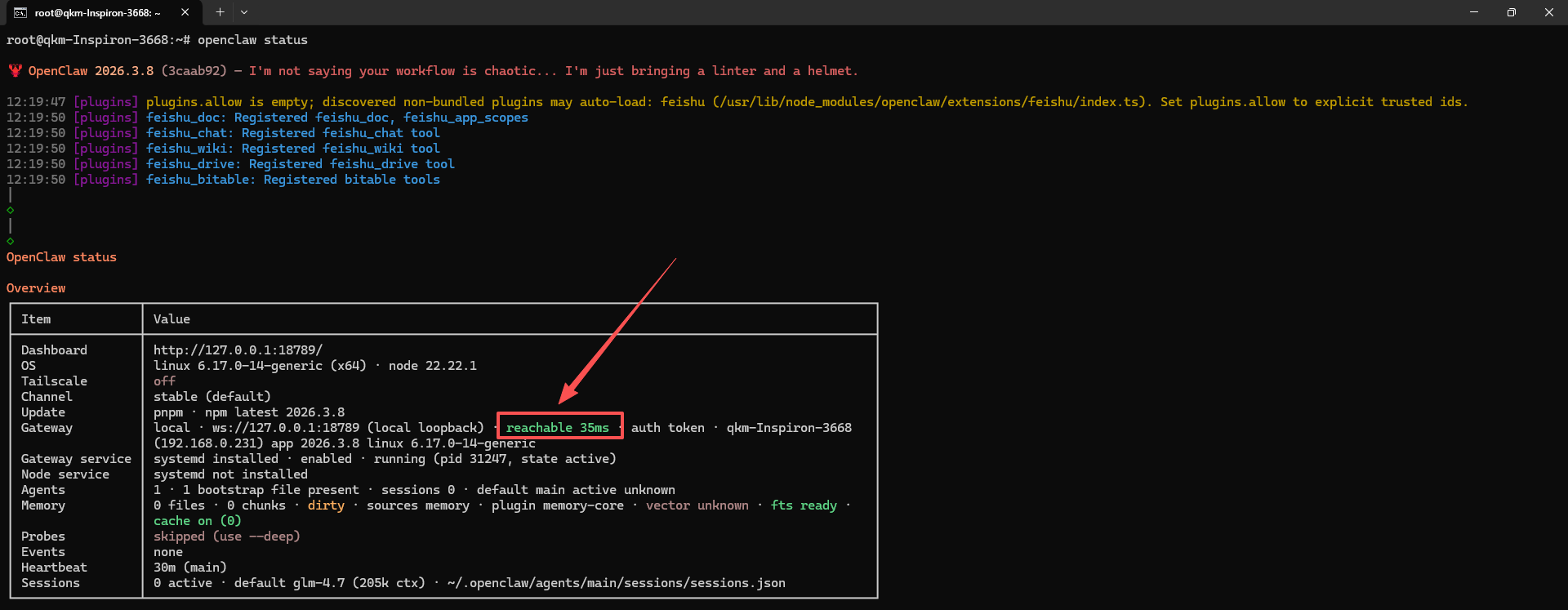Click 'feishu_chat: Registered feishu_chat tool' line
This screenshot has width=1568, height=610.
(293, 133)
